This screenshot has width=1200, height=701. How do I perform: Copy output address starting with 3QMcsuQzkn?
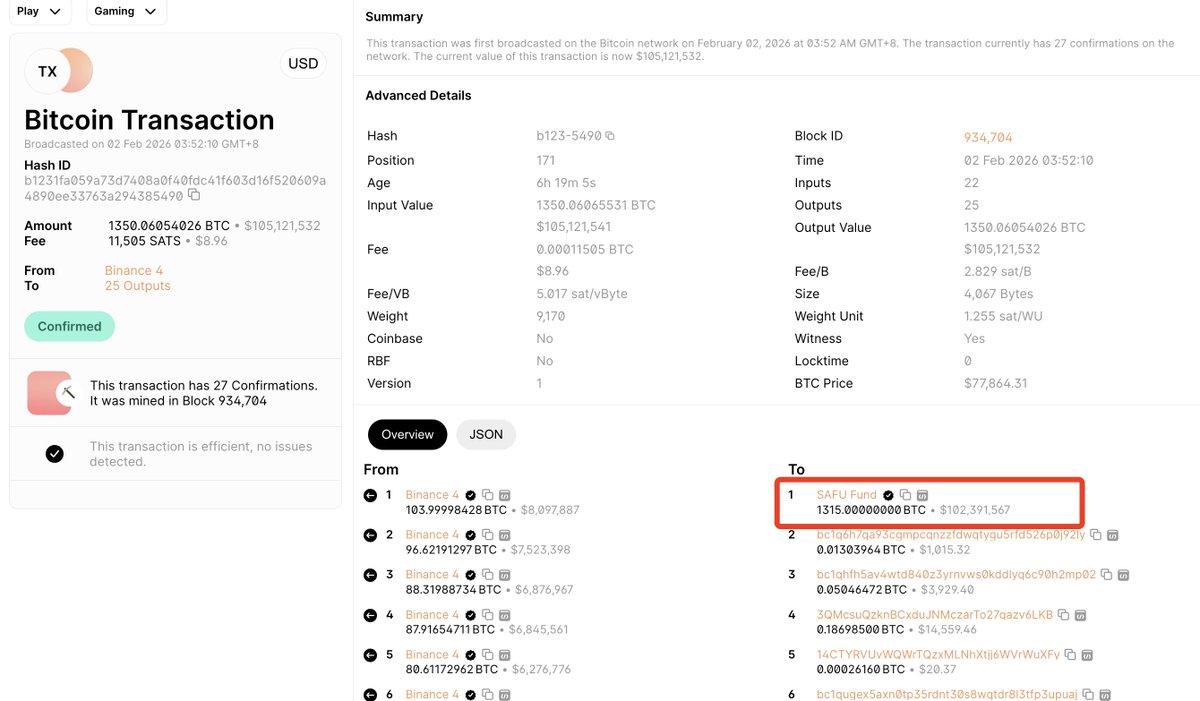click(x=1063, y=615)
